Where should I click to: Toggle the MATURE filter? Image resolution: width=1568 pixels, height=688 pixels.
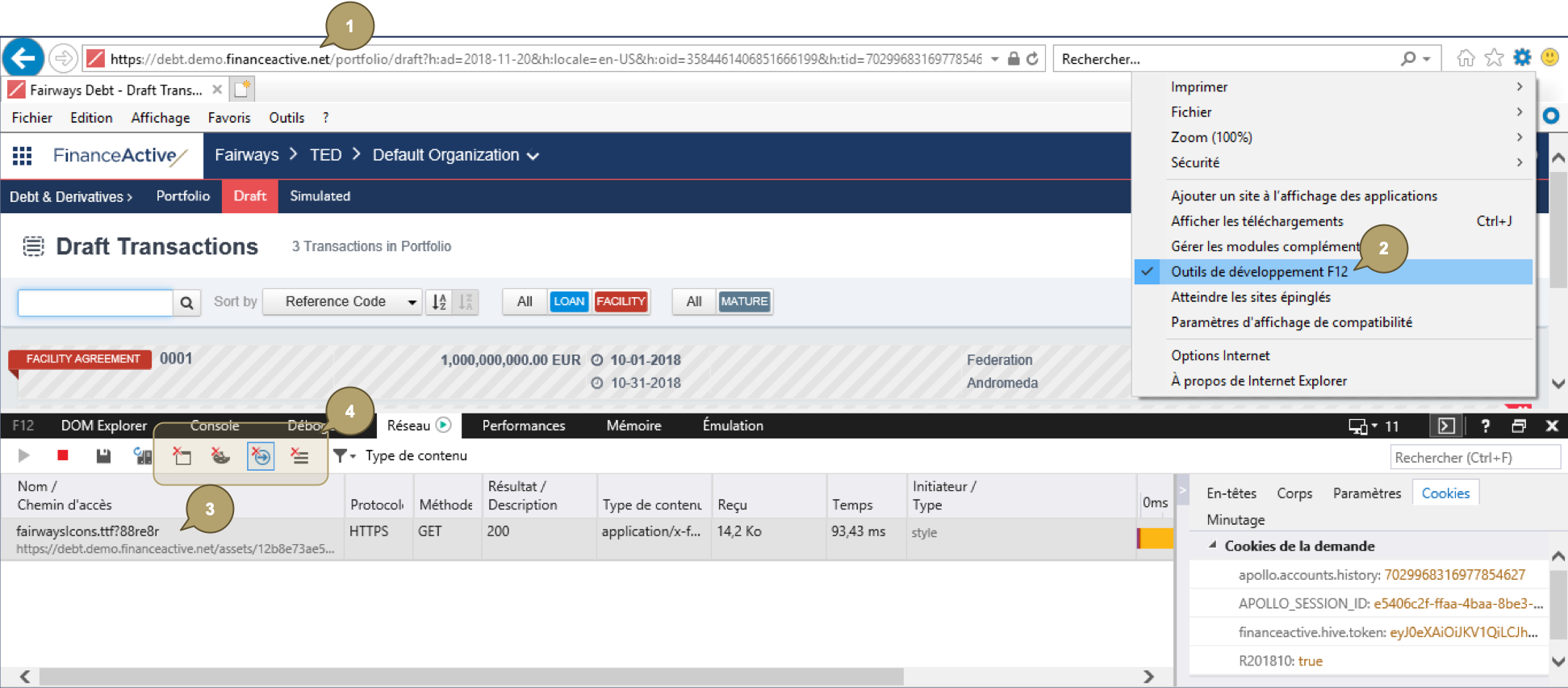(x=744, y=301)
